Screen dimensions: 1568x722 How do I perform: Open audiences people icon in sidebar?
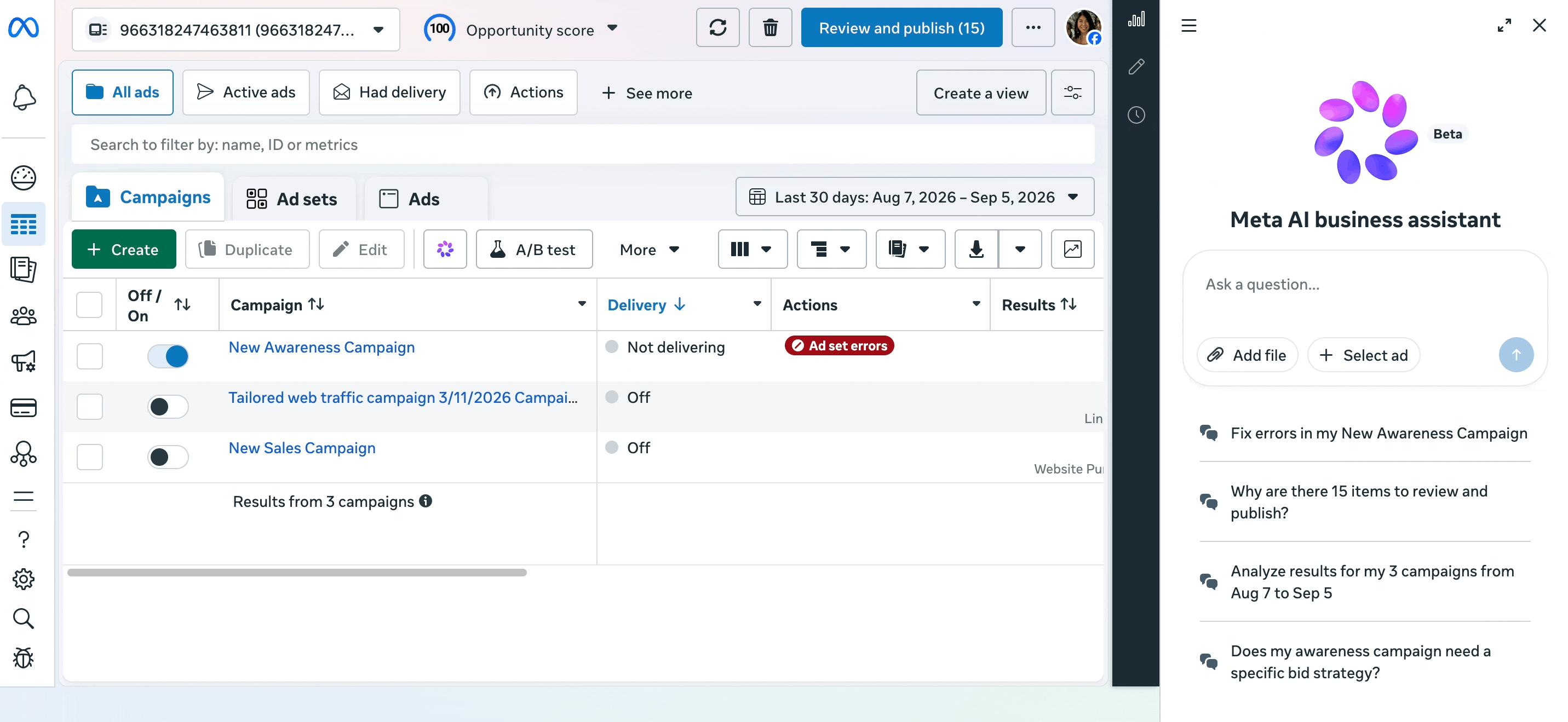click(24, 316)
